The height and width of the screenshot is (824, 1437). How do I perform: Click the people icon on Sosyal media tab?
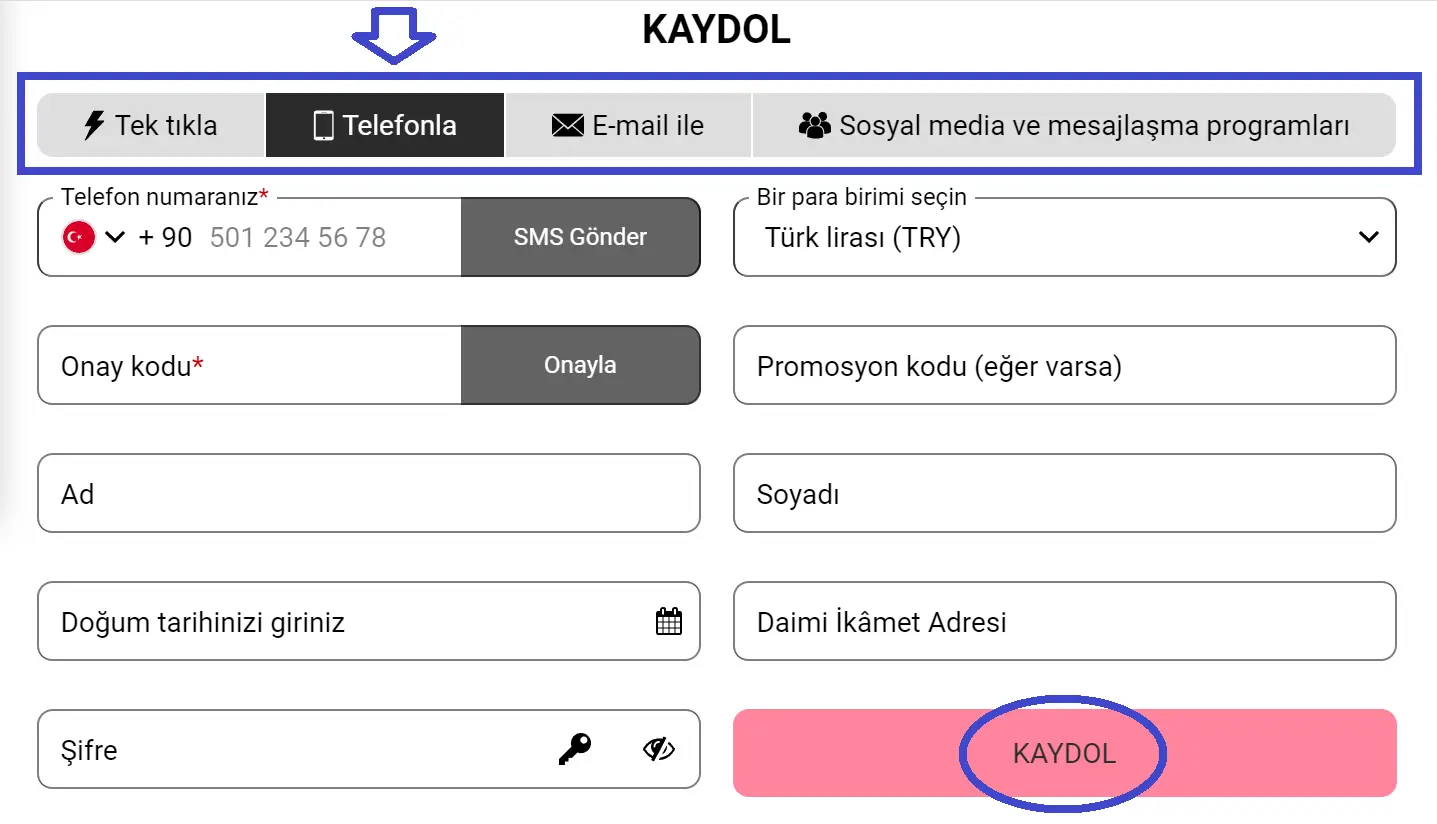click(x=815, y=124)
